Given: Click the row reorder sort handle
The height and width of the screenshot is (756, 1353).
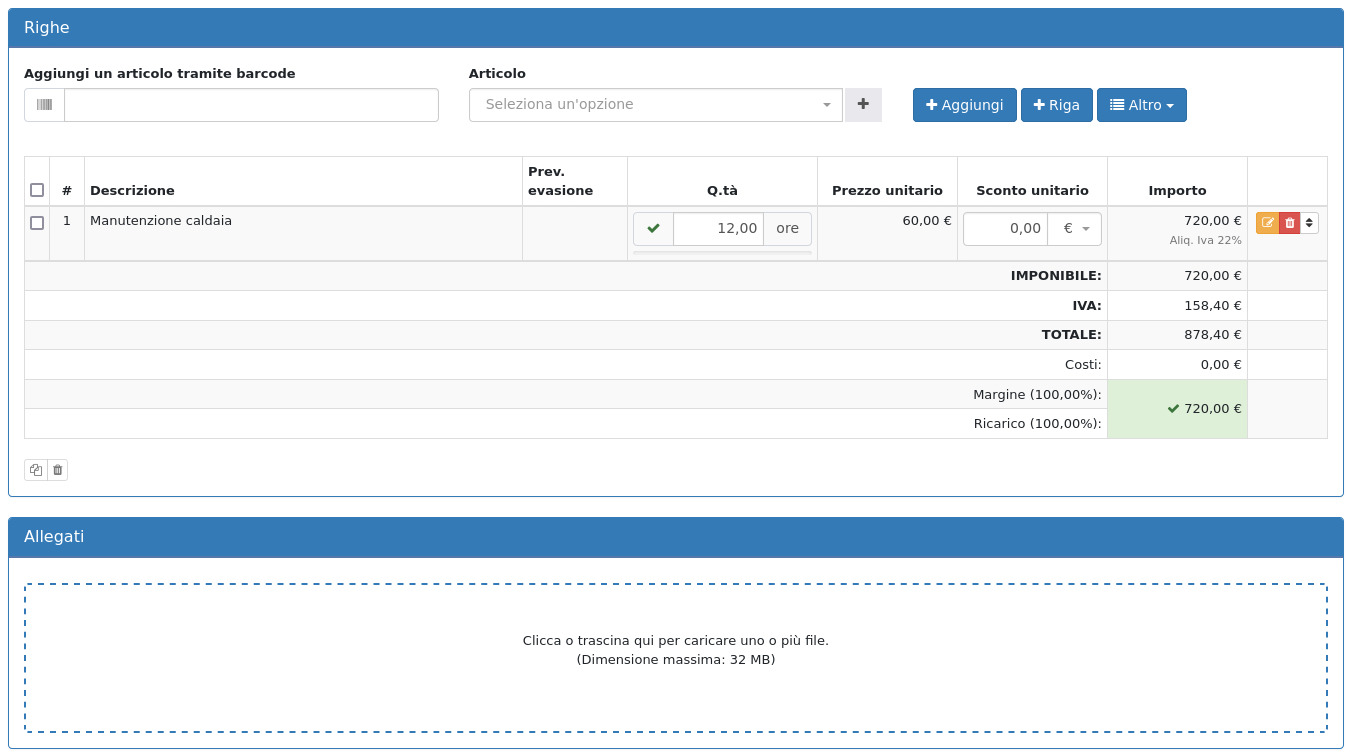Looking at the screenshot, I should (x=1309, y=223).
